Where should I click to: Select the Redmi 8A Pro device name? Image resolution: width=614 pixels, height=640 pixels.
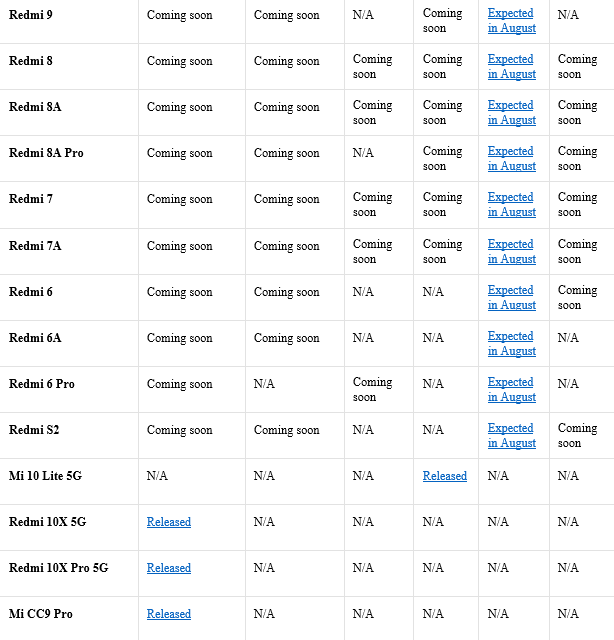click(46, 153)
